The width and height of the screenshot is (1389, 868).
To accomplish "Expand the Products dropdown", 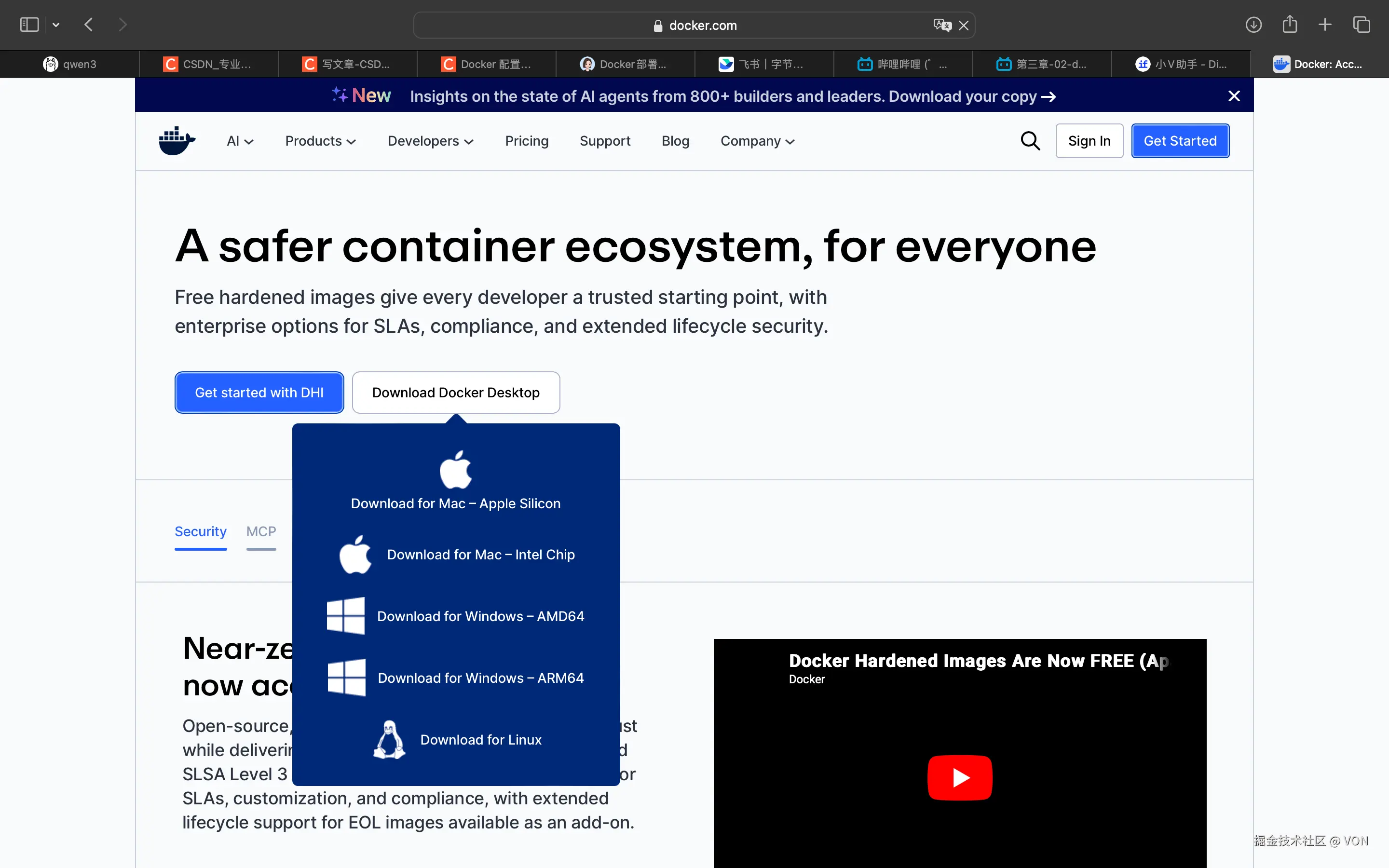I will click(x=320, y=141).
